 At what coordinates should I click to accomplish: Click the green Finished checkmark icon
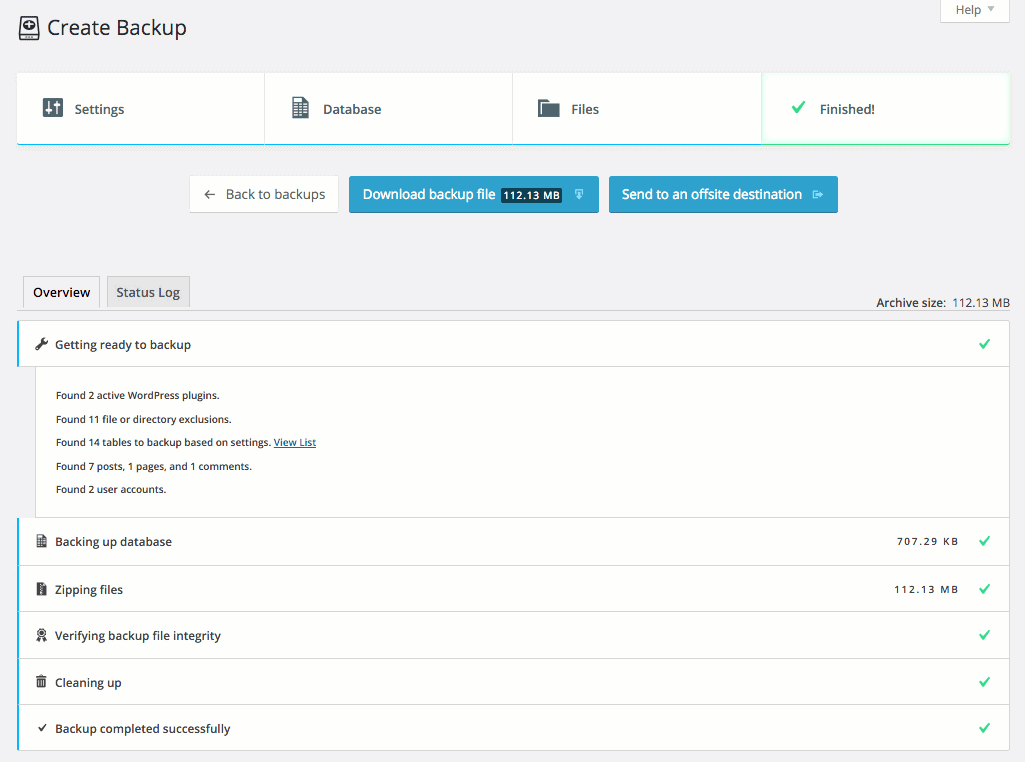798,107
